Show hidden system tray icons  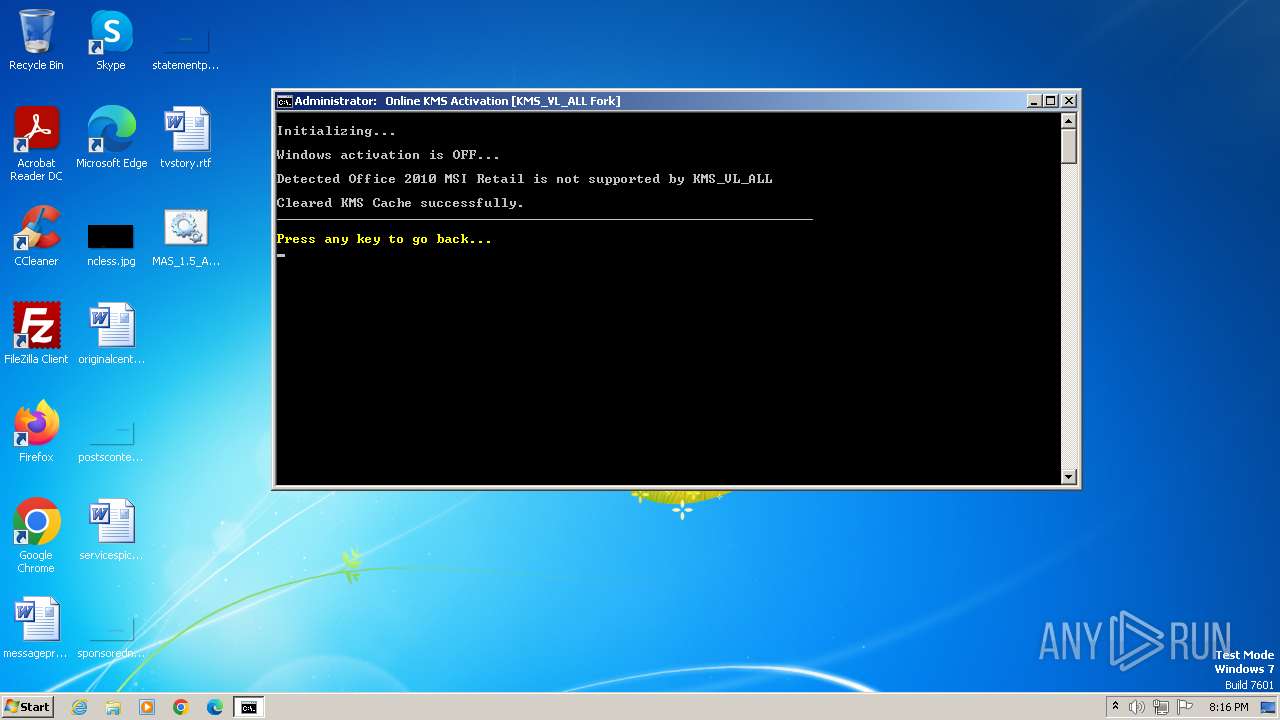tap(1116, 707)
